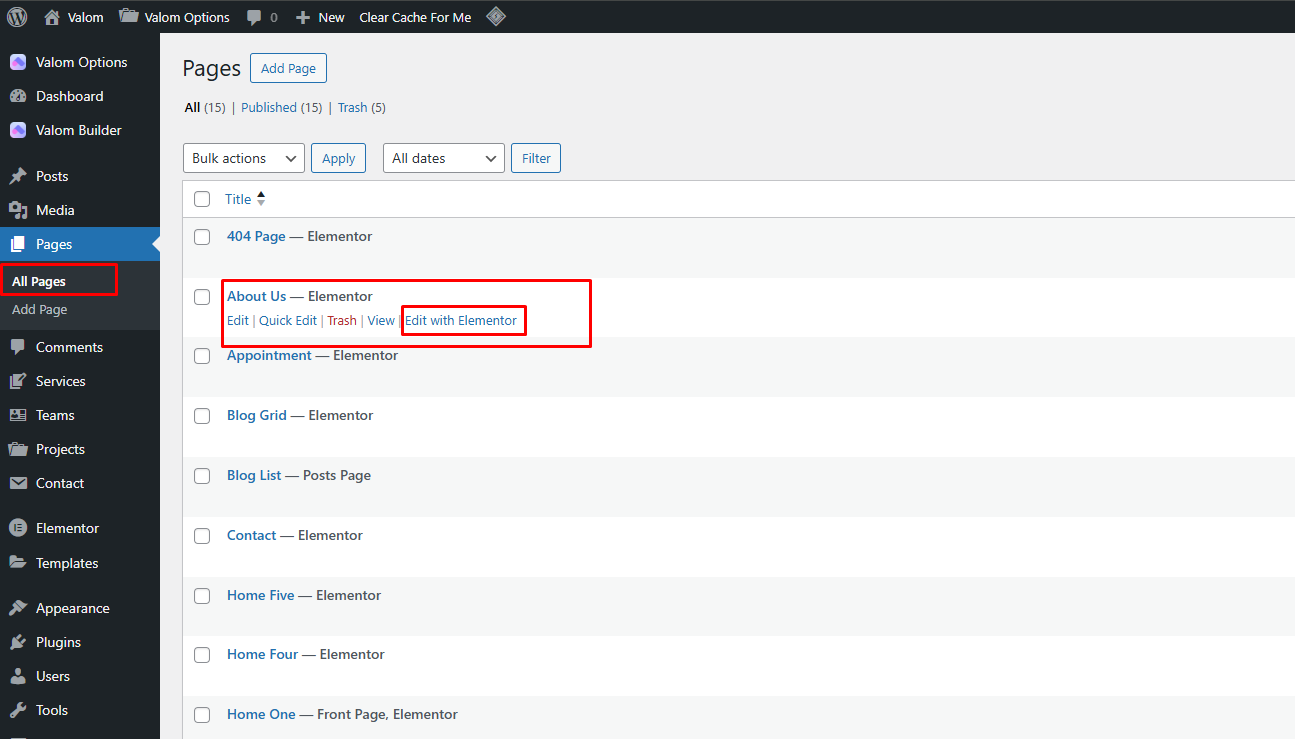The height and width of the screenshot is (739, 1295).
Task: Sort pages by Title column arrow
Action: (x=261, y=199)
